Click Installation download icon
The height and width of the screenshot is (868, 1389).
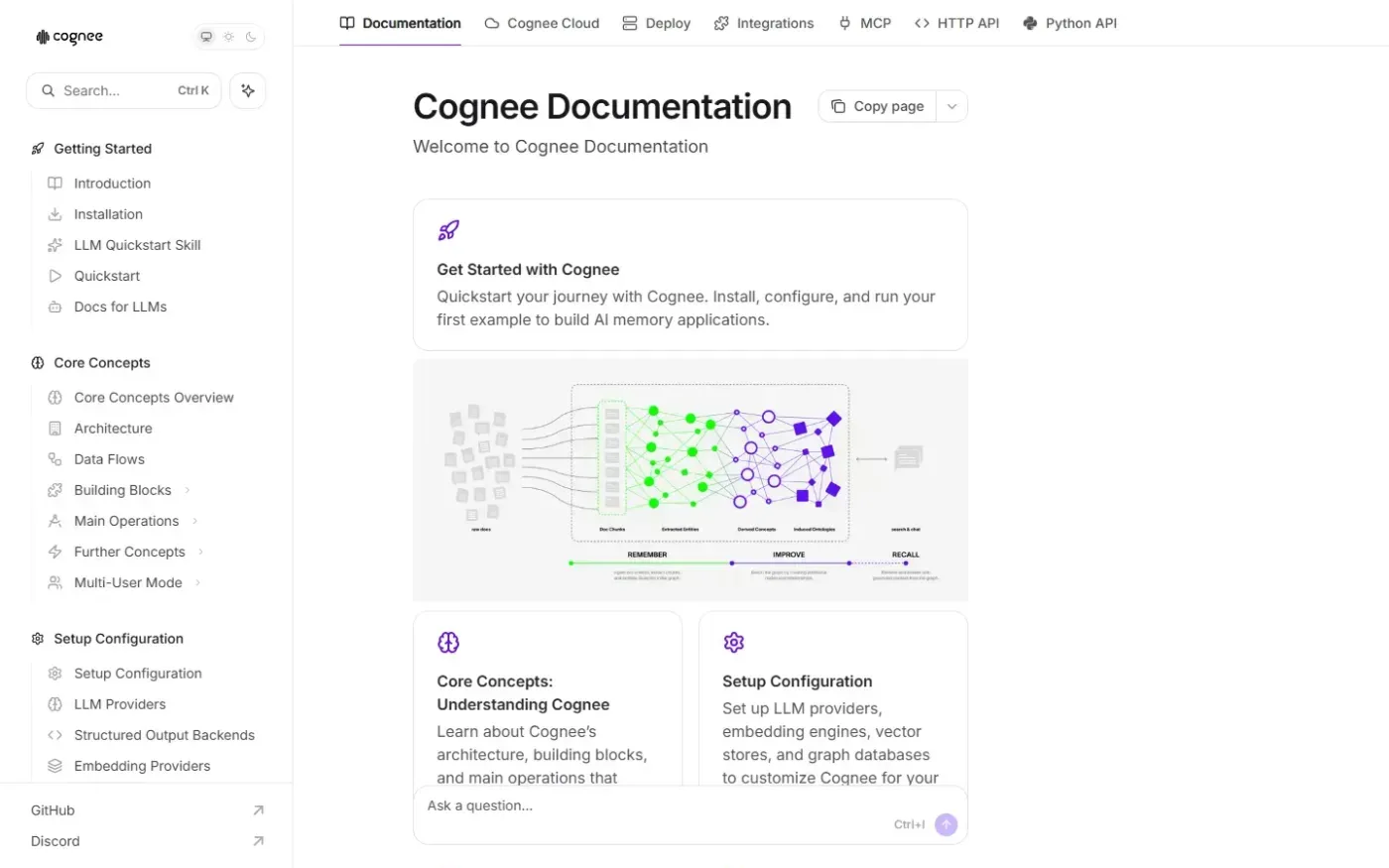(x=56, y=214)
